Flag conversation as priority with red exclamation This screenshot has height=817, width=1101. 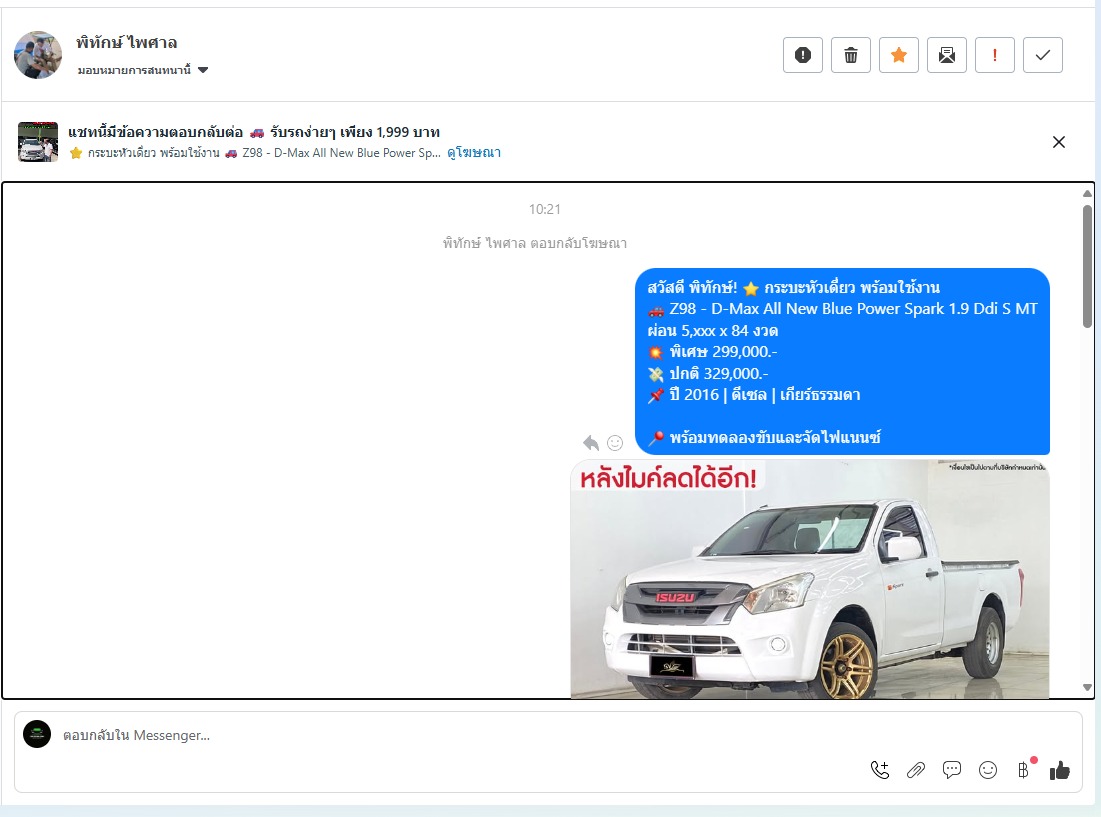tap(994, 55)
